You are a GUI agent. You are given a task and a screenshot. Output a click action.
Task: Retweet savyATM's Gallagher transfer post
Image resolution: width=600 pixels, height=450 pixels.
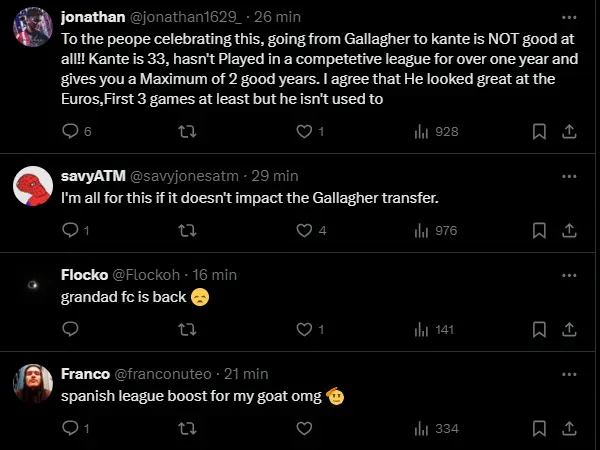187,231
